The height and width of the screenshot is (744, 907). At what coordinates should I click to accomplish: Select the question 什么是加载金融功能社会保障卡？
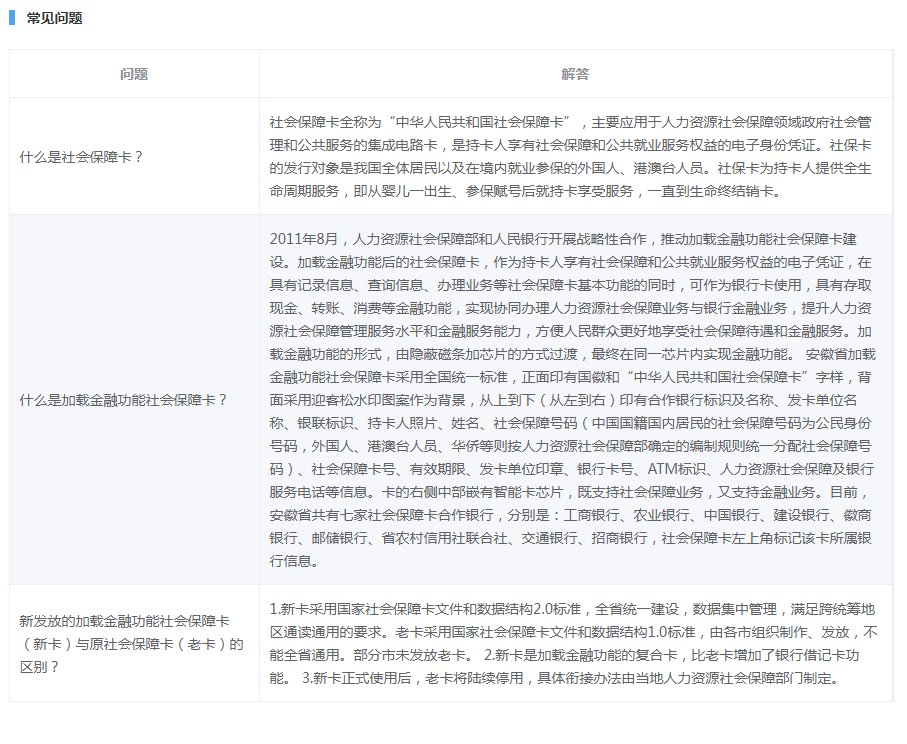tap(124, 400)
